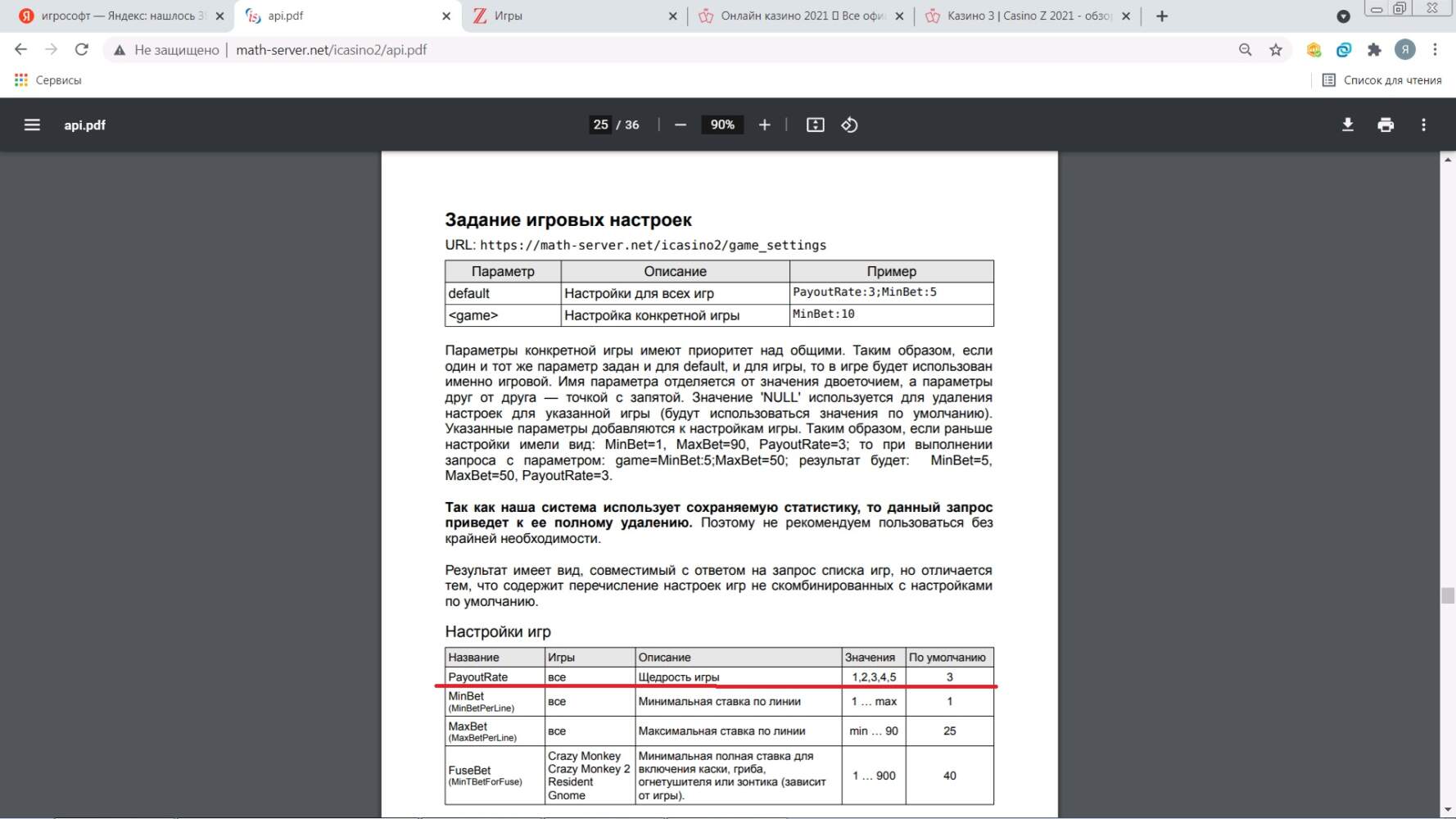Click the vertical scrollbar thumb
This screenshot has height=819, width=1456.
click(1448, 595)
